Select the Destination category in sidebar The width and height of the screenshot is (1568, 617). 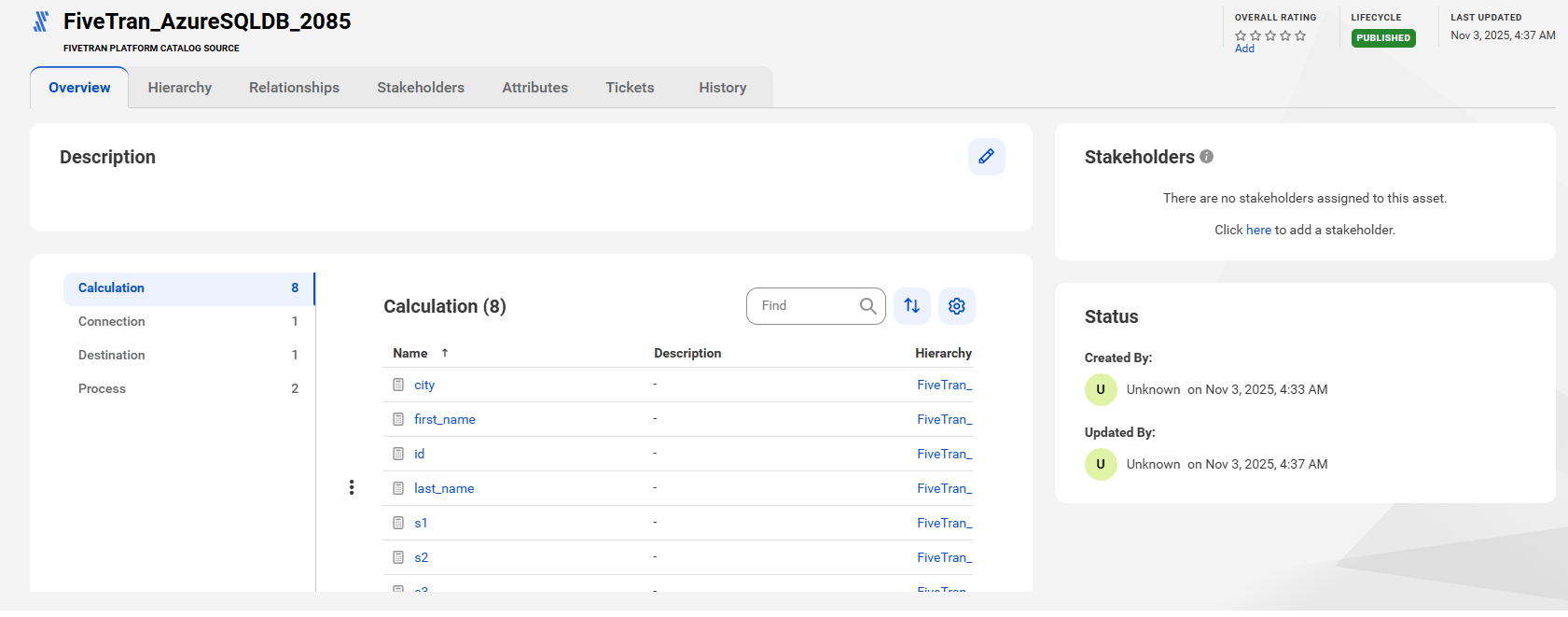[188, 355]
